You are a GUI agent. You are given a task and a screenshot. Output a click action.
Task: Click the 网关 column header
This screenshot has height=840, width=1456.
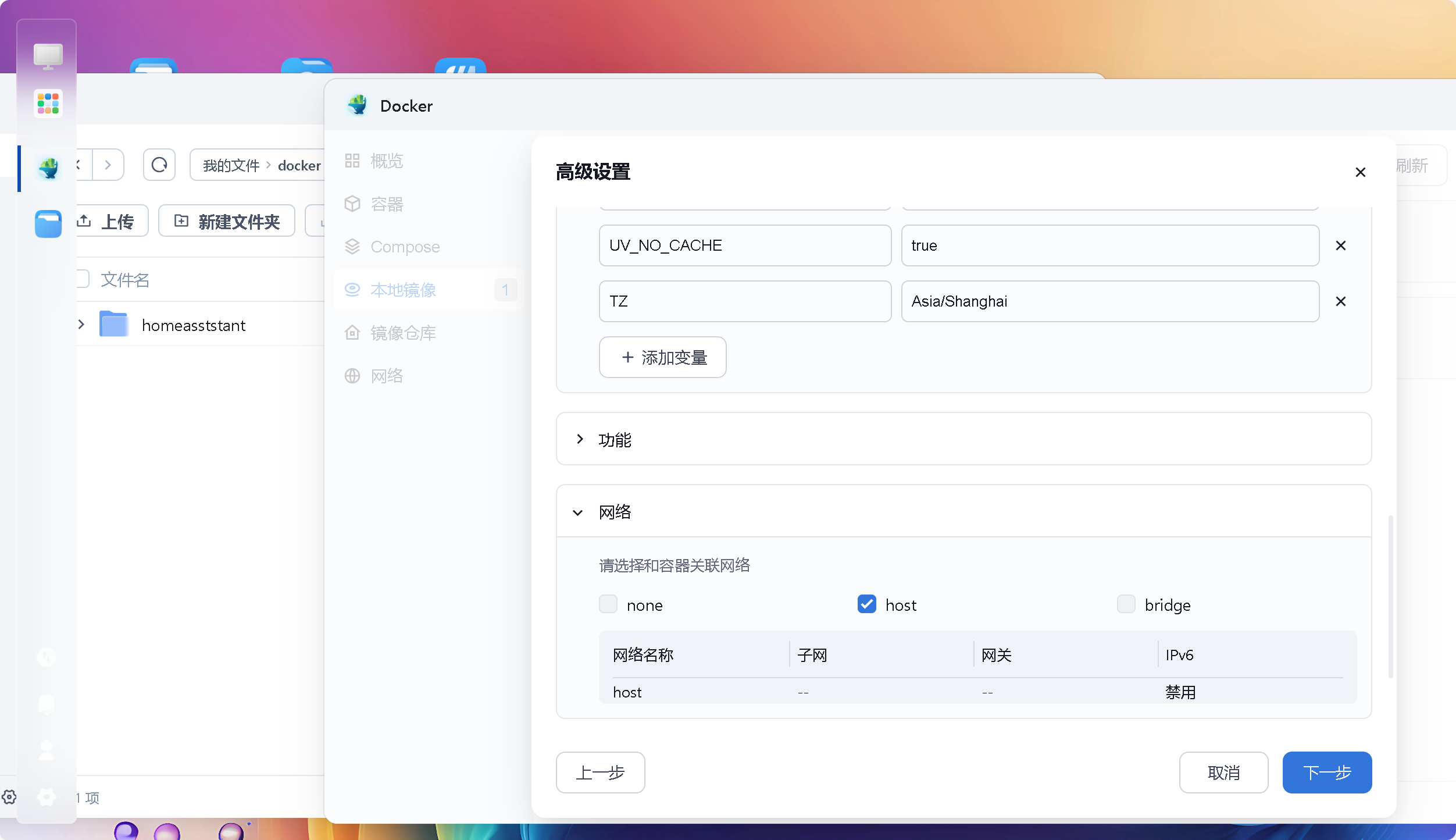[997, 655]
